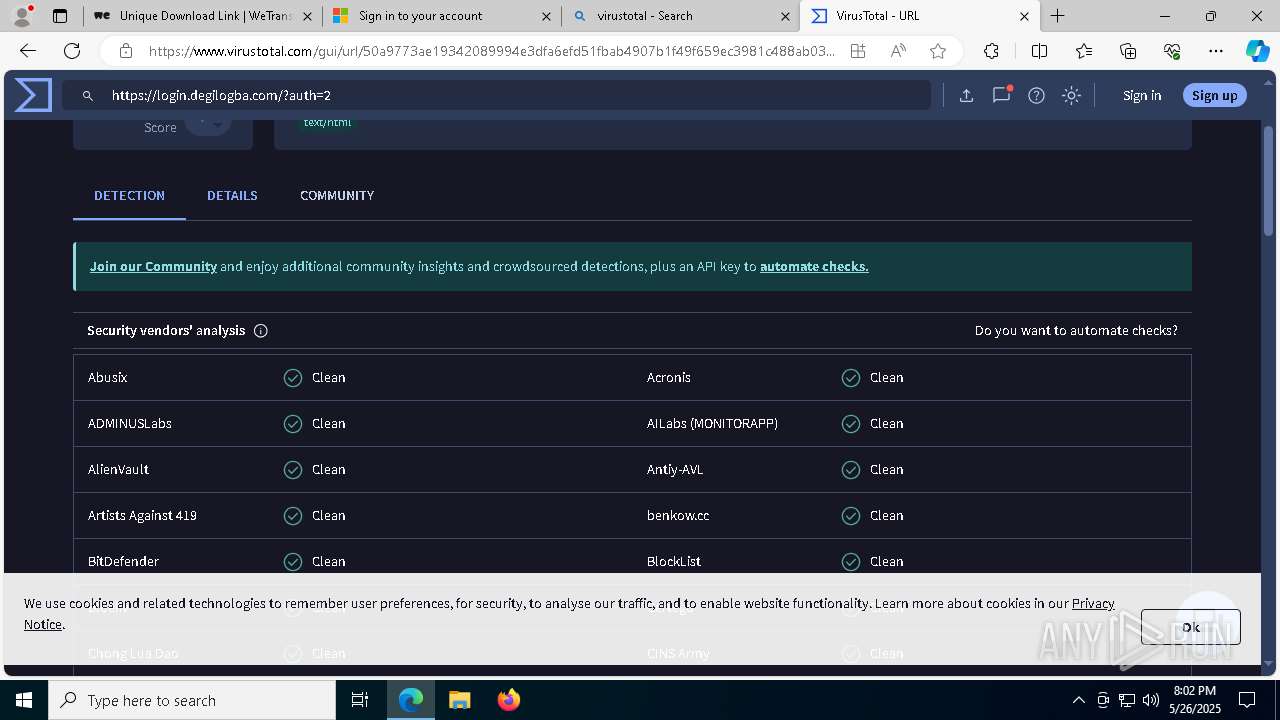View site information lock icon
Image resolution: width=1280 pixels, height=720 pixels.
coord(126,51)
